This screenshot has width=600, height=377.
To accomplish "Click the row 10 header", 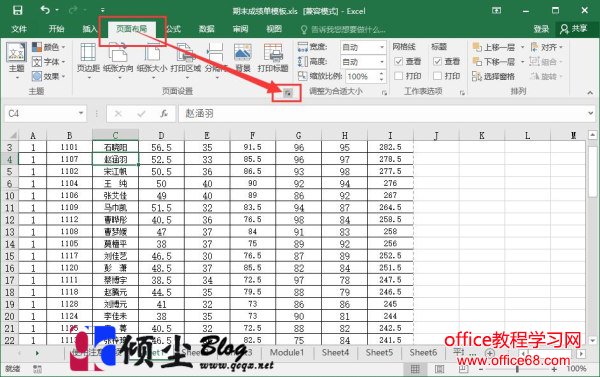I will (x=10, y=196).
